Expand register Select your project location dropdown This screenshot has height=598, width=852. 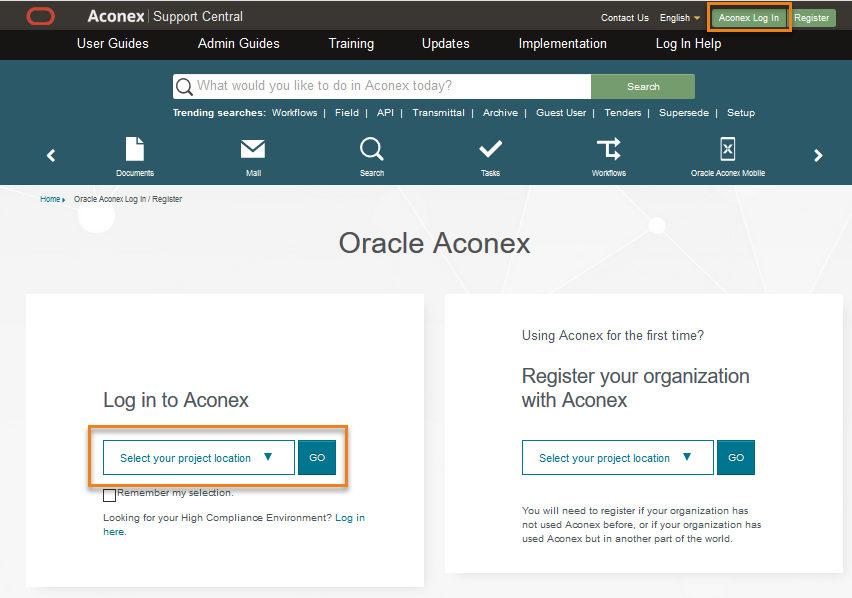point(618,457)
